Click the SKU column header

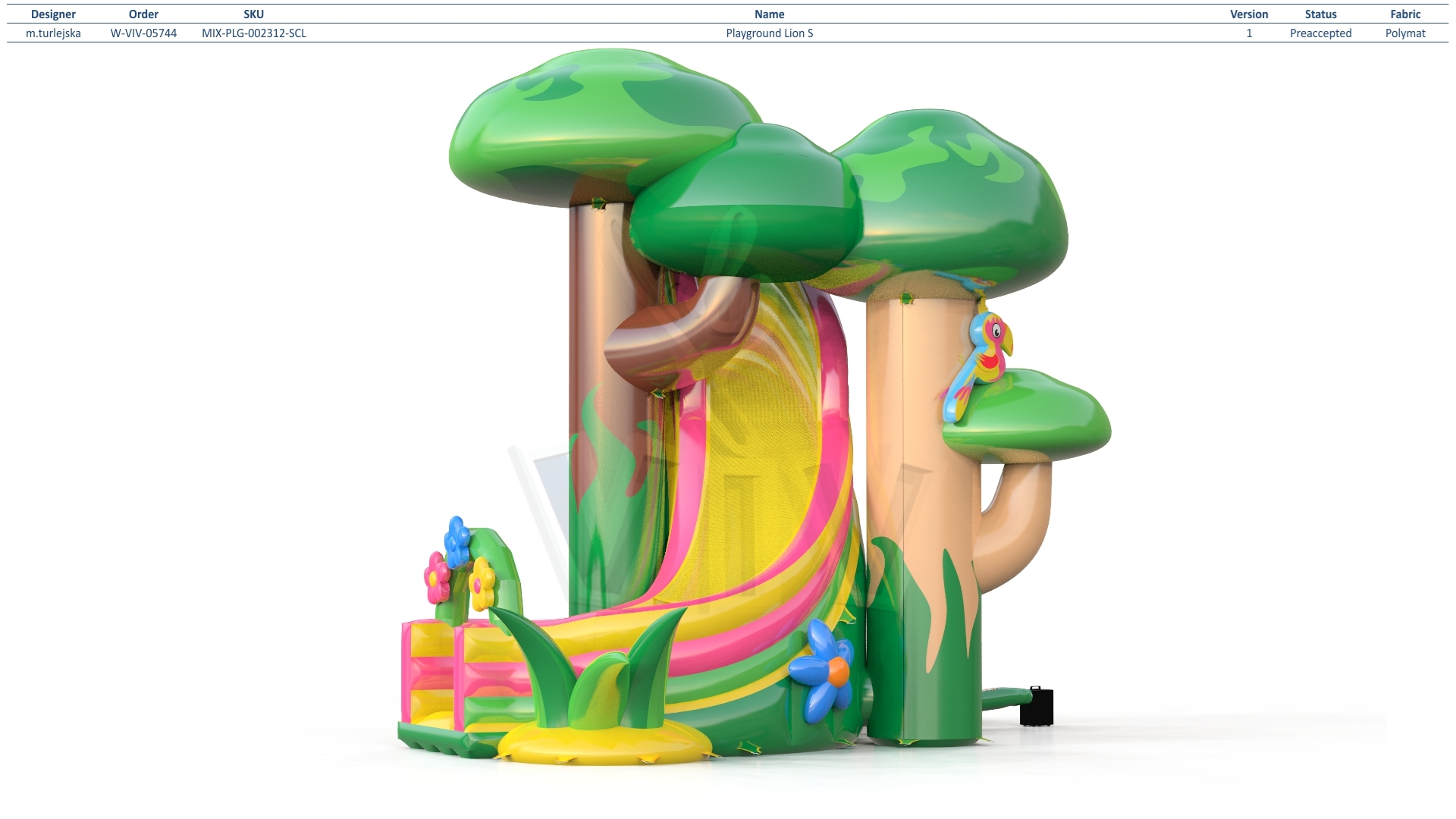(254, 14)
